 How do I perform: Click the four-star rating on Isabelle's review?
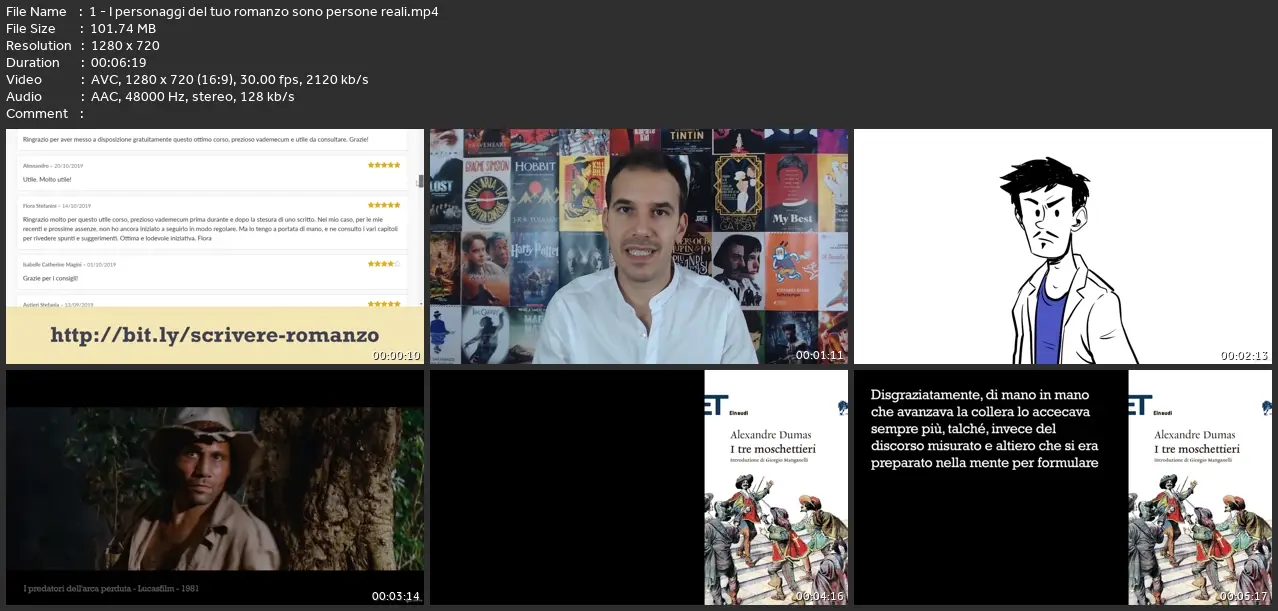384,264
